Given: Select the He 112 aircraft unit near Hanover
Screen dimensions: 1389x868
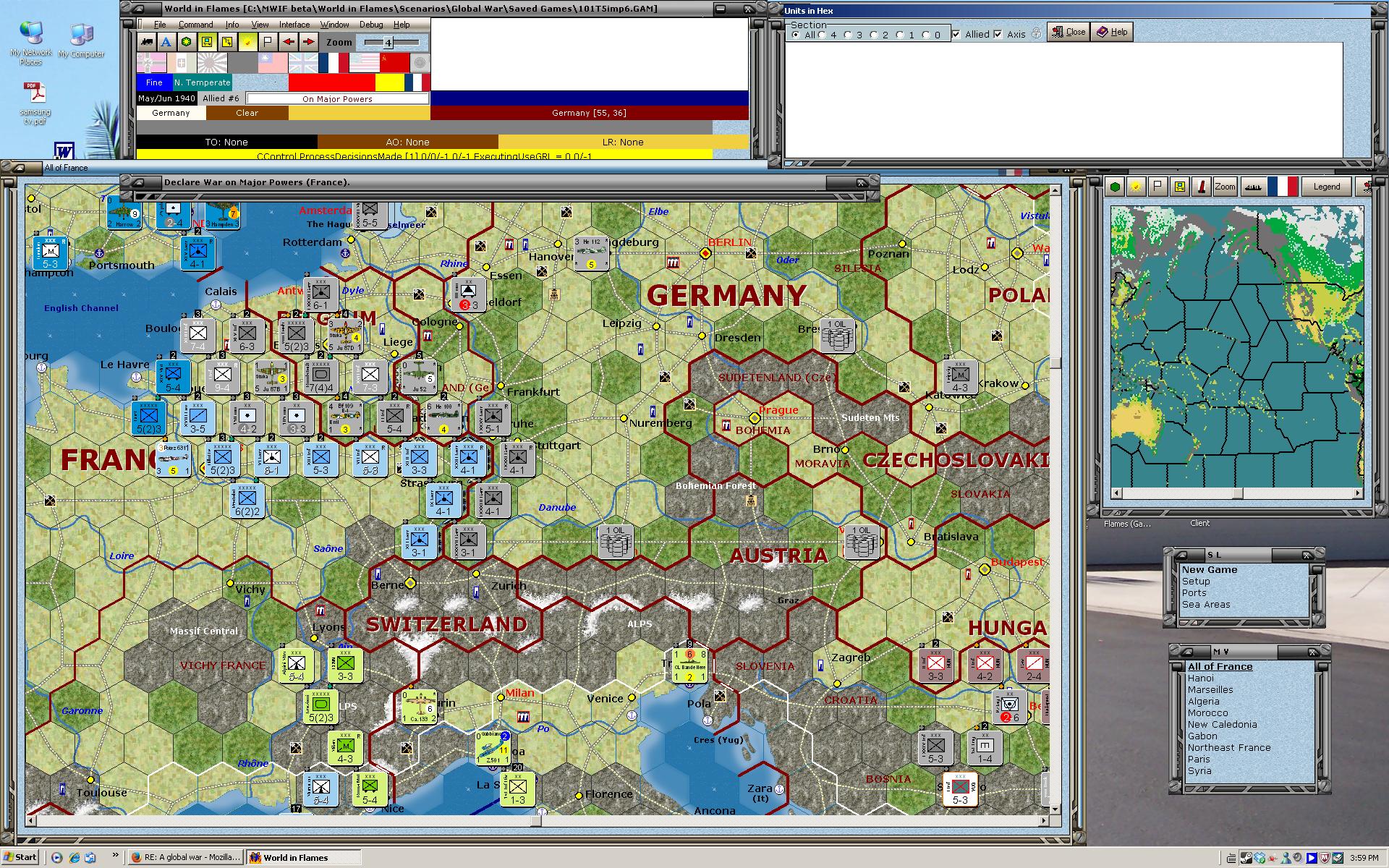Looking at the screenshot, I should (x=592, y=253).
